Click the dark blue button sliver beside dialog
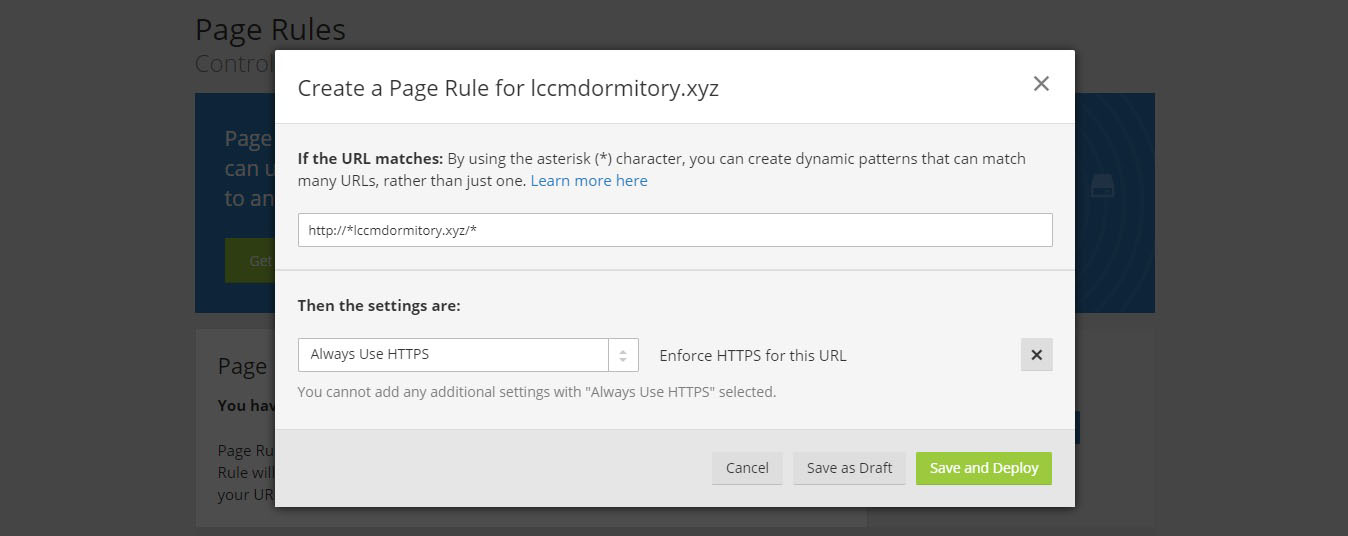Screen dimensions: 1348x536 (1077, 428)
